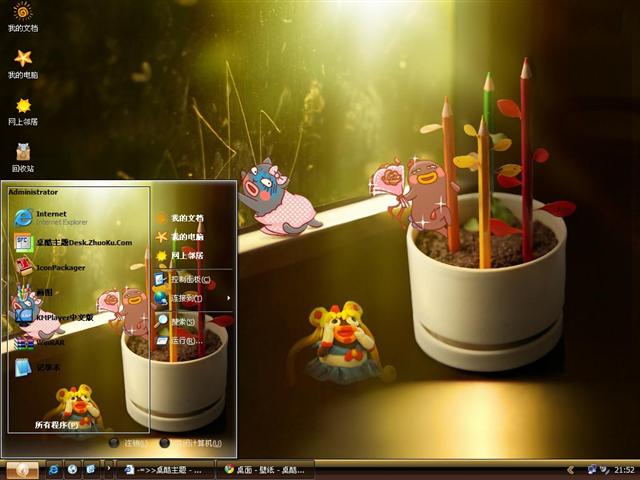Open 我的文档 desktop icon

pos(23,17)
